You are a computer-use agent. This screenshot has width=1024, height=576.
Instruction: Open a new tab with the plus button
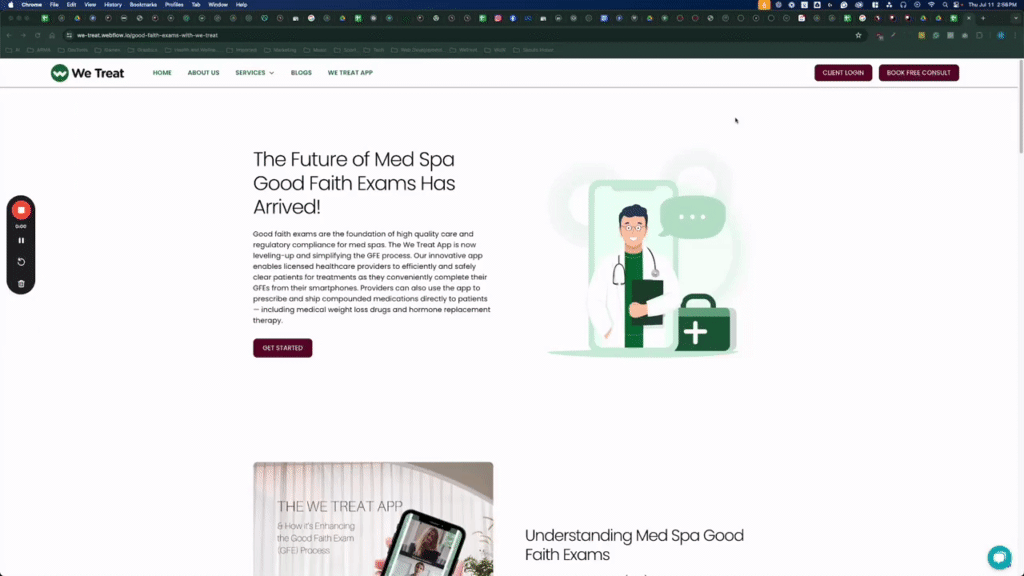point(983,18)
